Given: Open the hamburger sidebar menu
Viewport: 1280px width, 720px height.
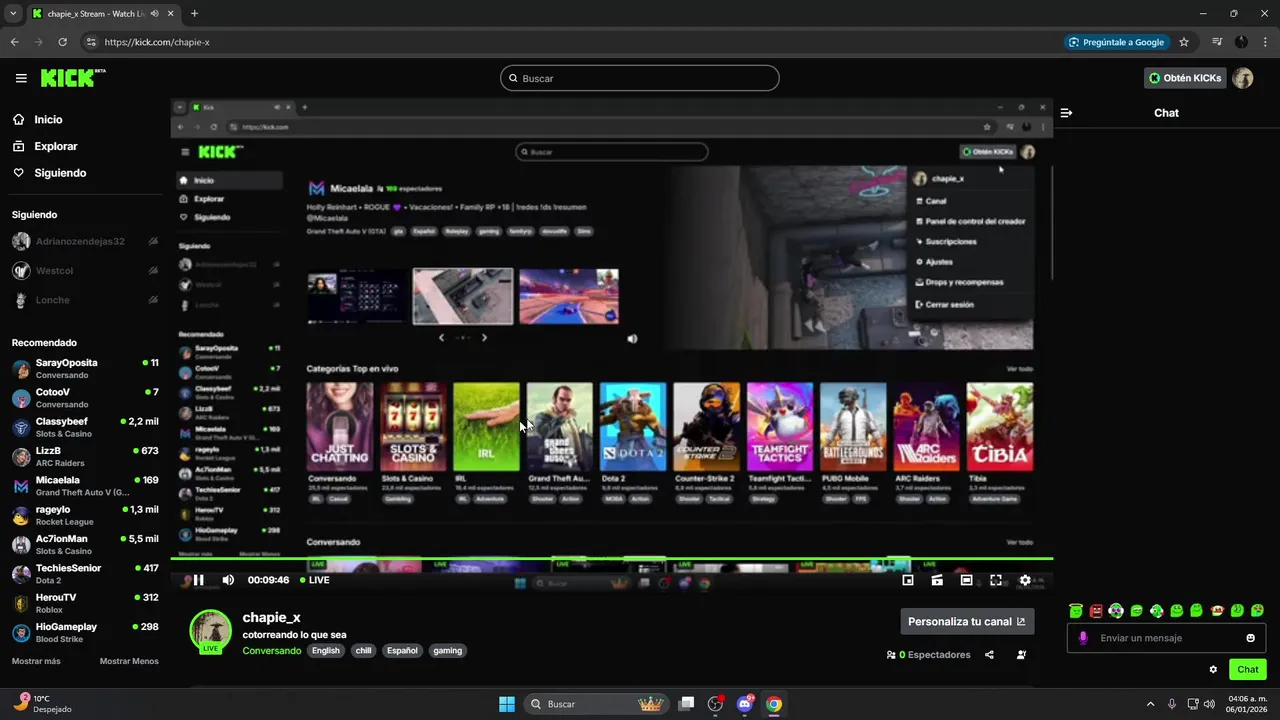Looking at the screenshot, I should (21, 78).
